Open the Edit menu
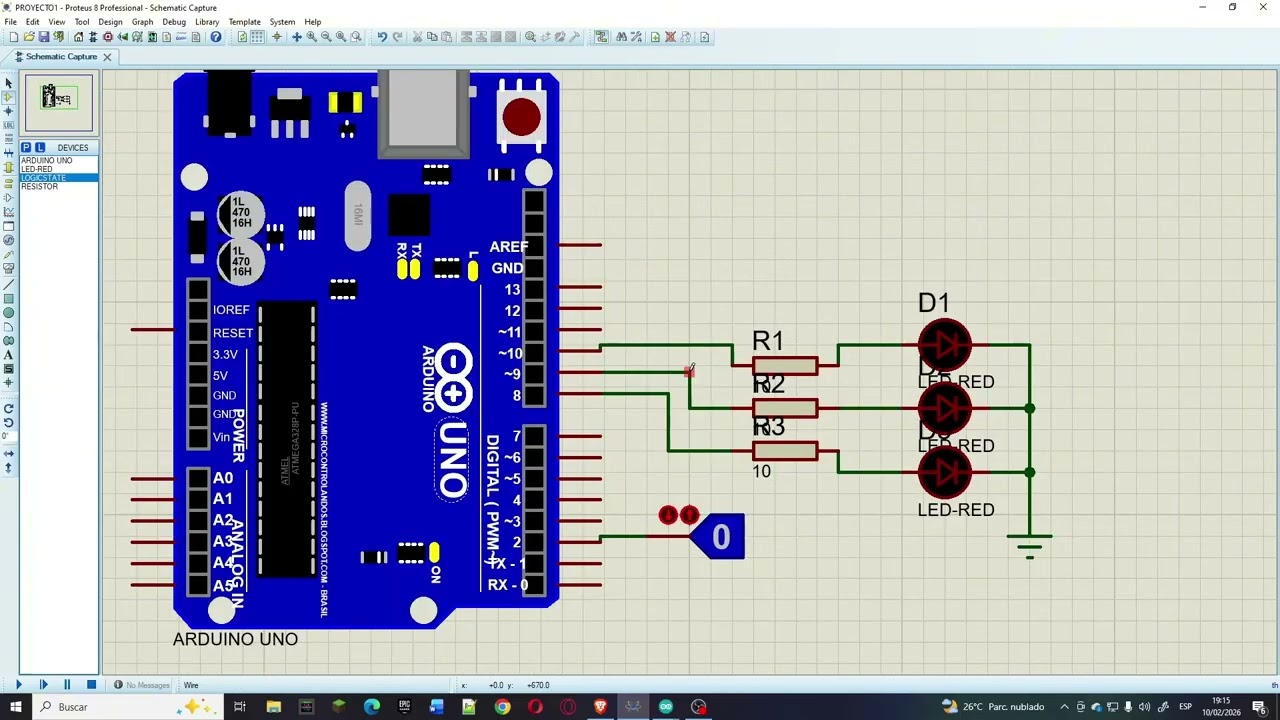Image resolution: width=1280 pixels, height=720 pixels. tap(33, 22)
